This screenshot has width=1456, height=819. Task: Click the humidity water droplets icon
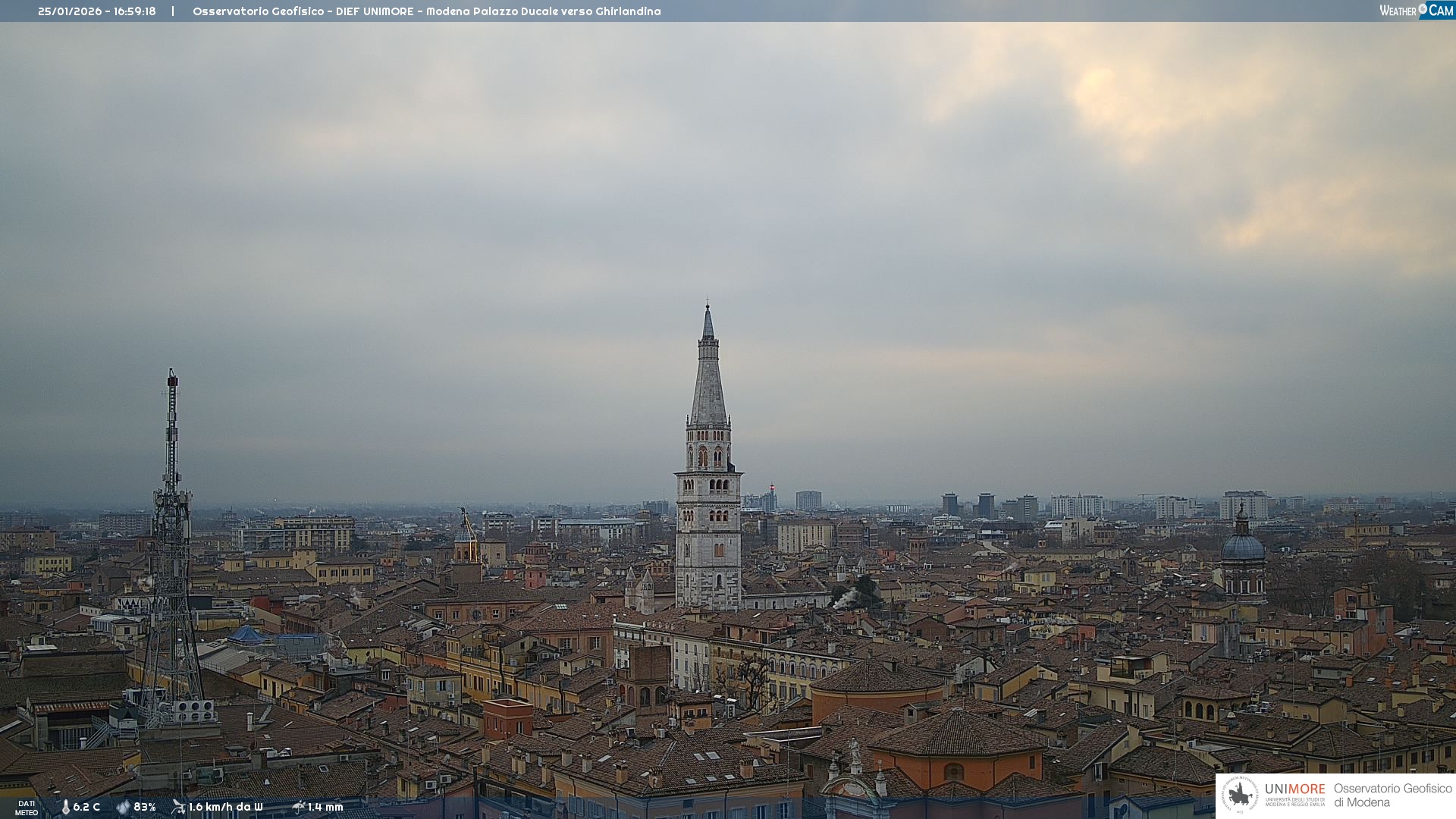[x=123, y=807]
